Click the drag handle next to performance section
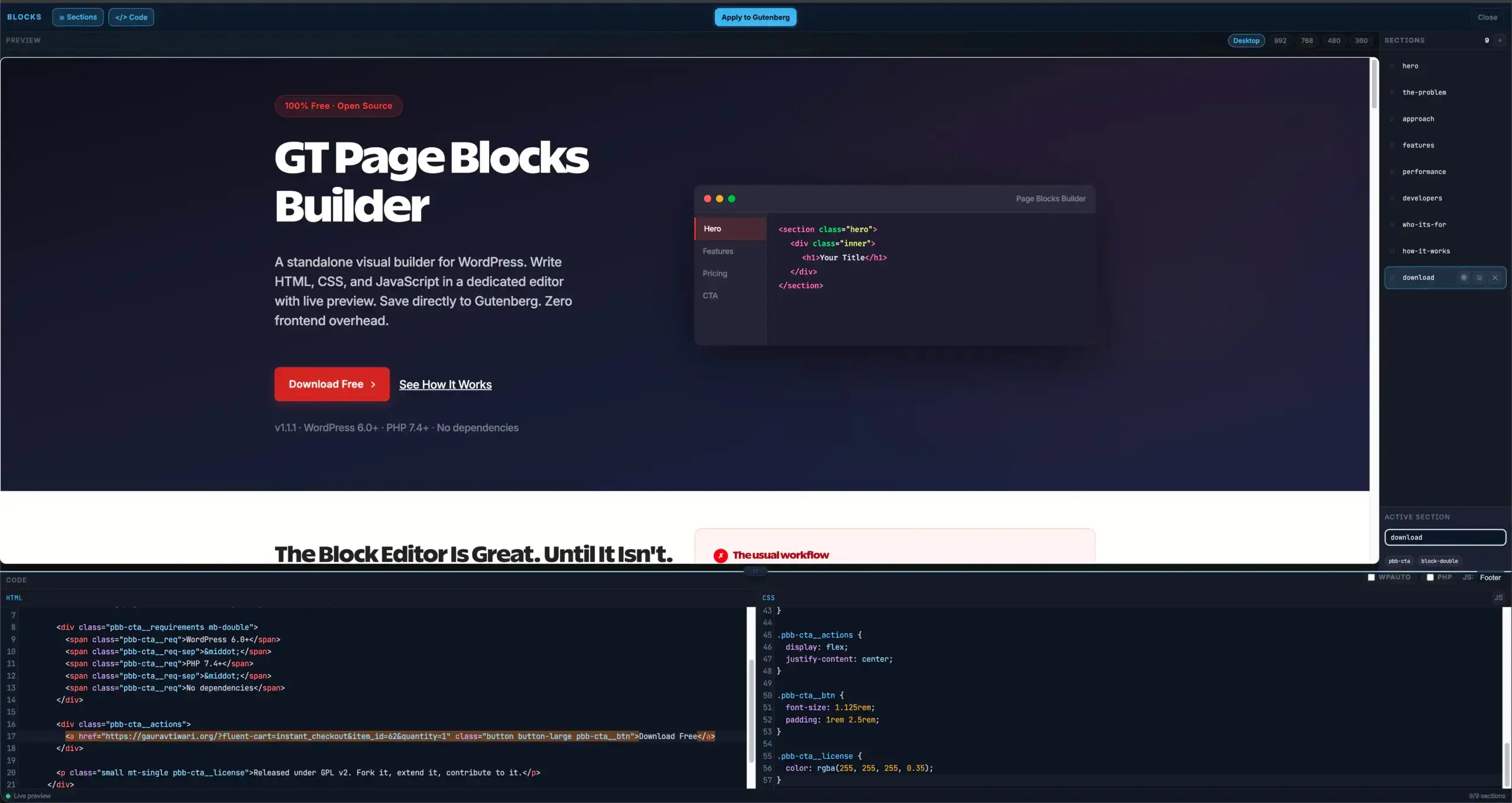This screenshot has height=803, width=1512. point(1392,171)
